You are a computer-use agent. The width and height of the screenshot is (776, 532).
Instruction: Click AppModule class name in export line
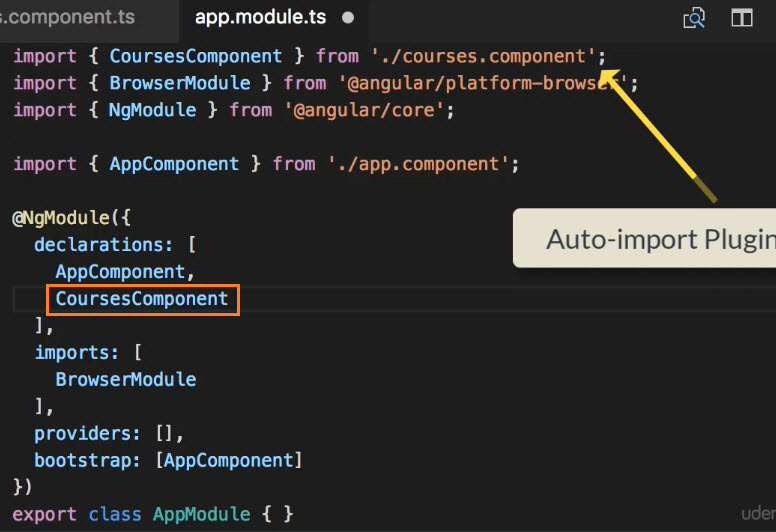point(201,514)
